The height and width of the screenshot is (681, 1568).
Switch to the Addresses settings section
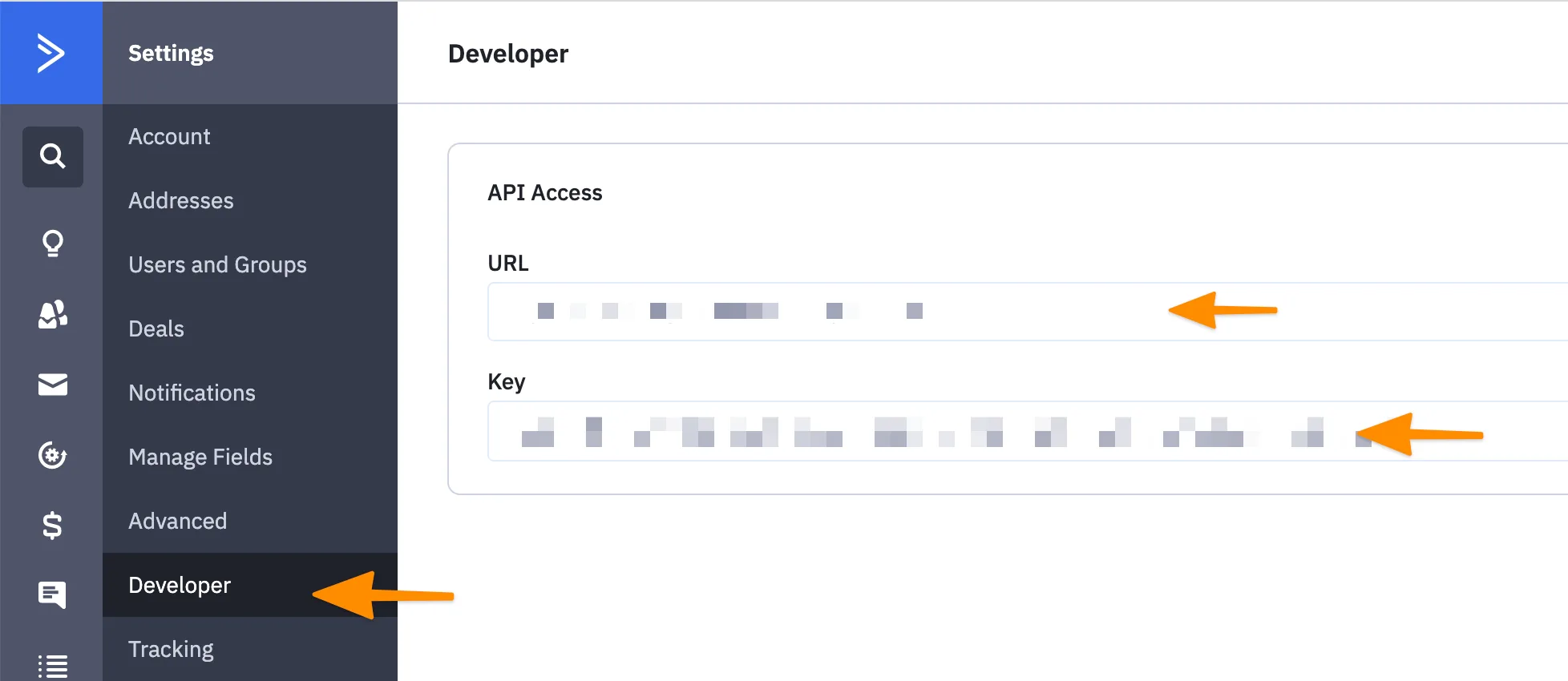(180, 200)
